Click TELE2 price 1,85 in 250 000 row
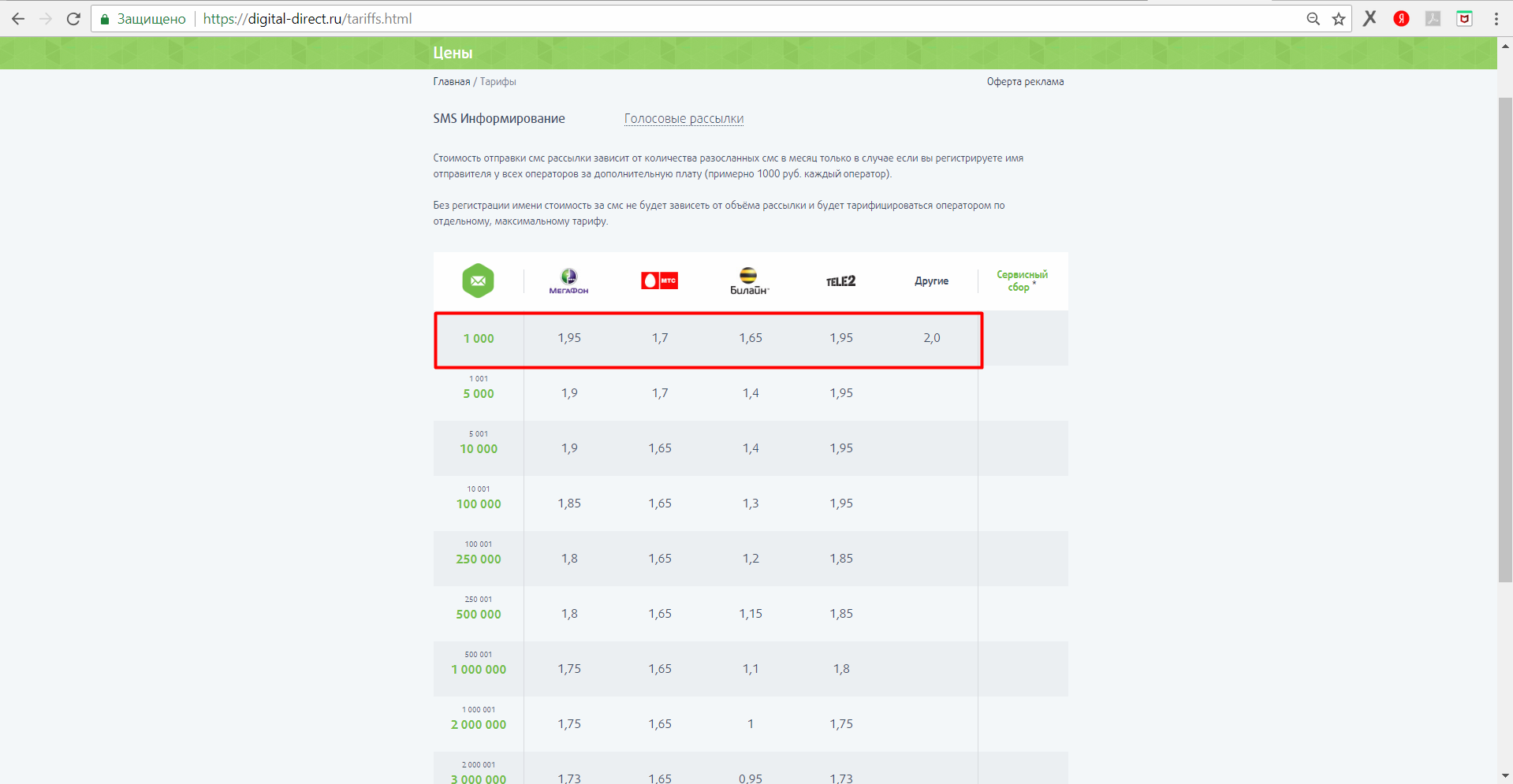The image size is (1513, 784). pyautogui.click(x=841, y=559)
